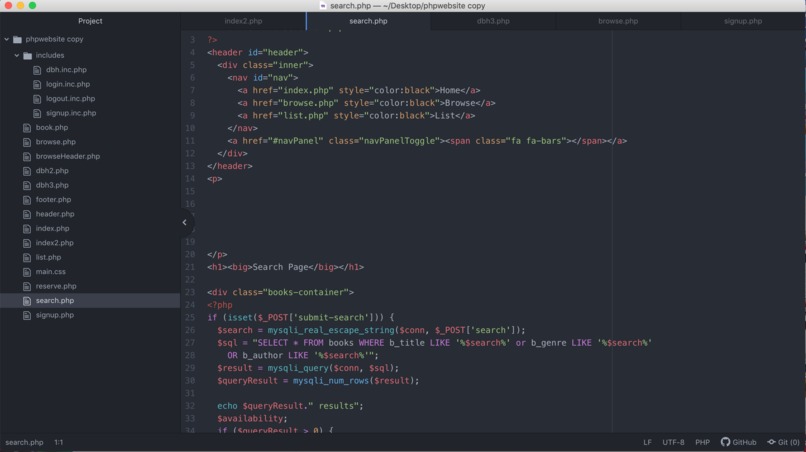Open reserve.php from project tree
The width and height of the screenshot is (806, 452).
tap(56, 286)
